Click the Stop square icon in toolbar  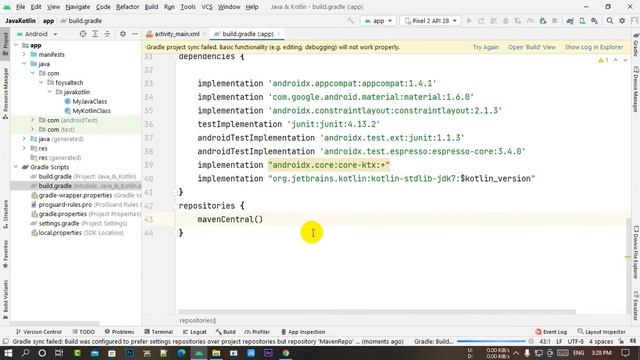554,21
